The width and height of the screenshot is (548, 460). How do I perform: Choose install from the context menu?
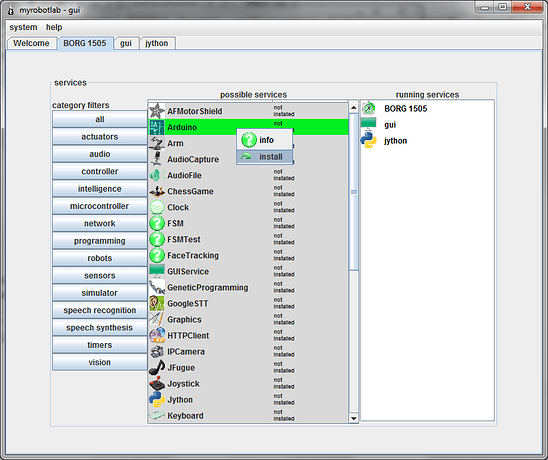[265, 157]
